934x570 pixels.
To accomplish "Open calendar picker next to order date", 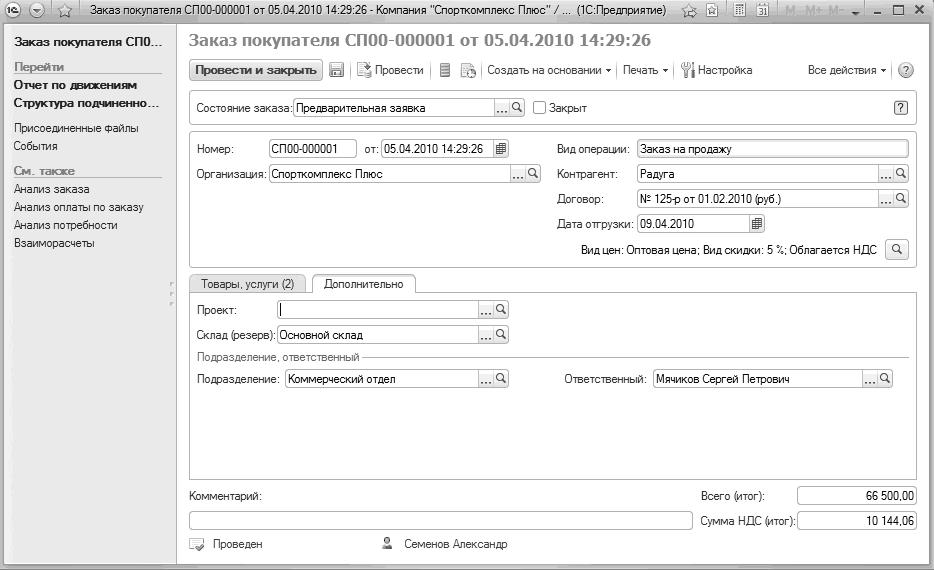I will tap(501, 149).
